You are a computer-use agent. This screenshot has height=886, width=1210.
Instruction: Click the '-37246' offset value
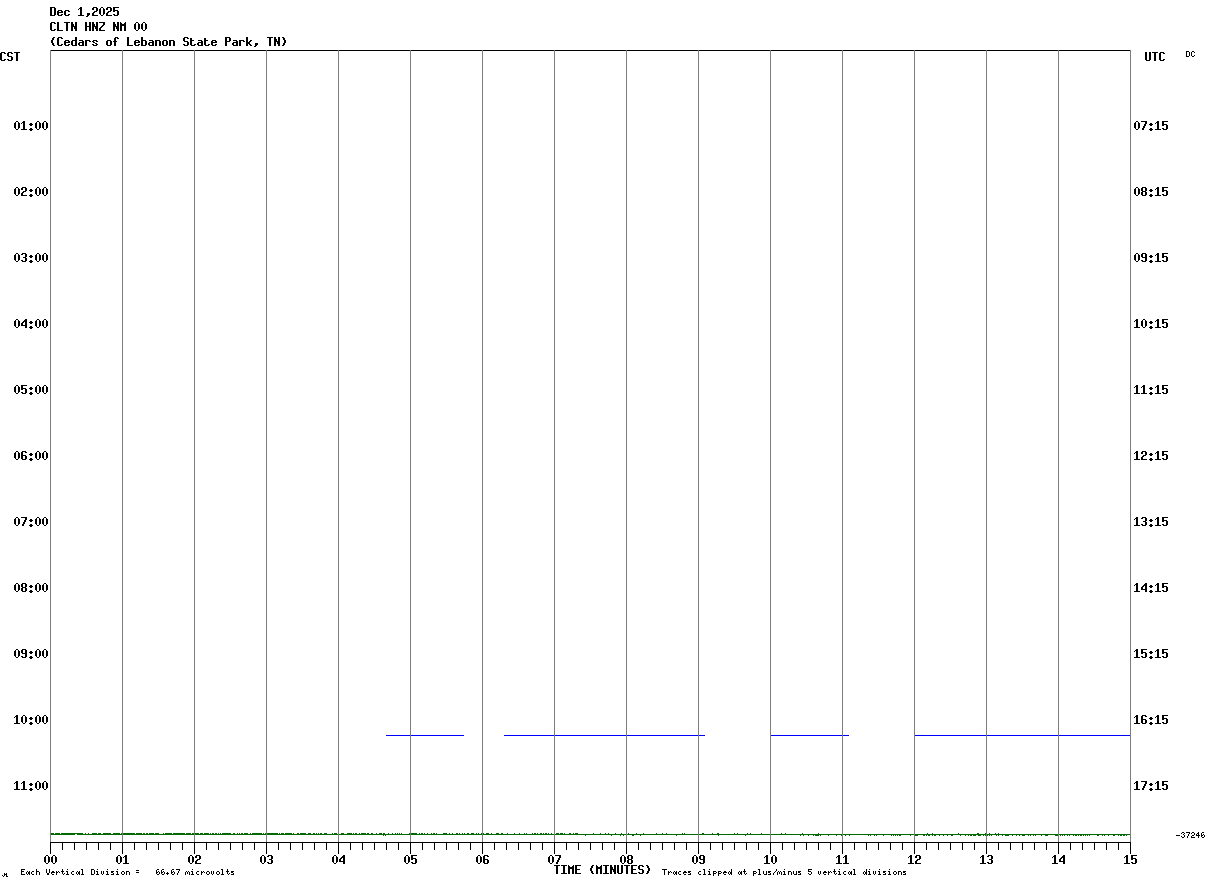(1191, 835)
